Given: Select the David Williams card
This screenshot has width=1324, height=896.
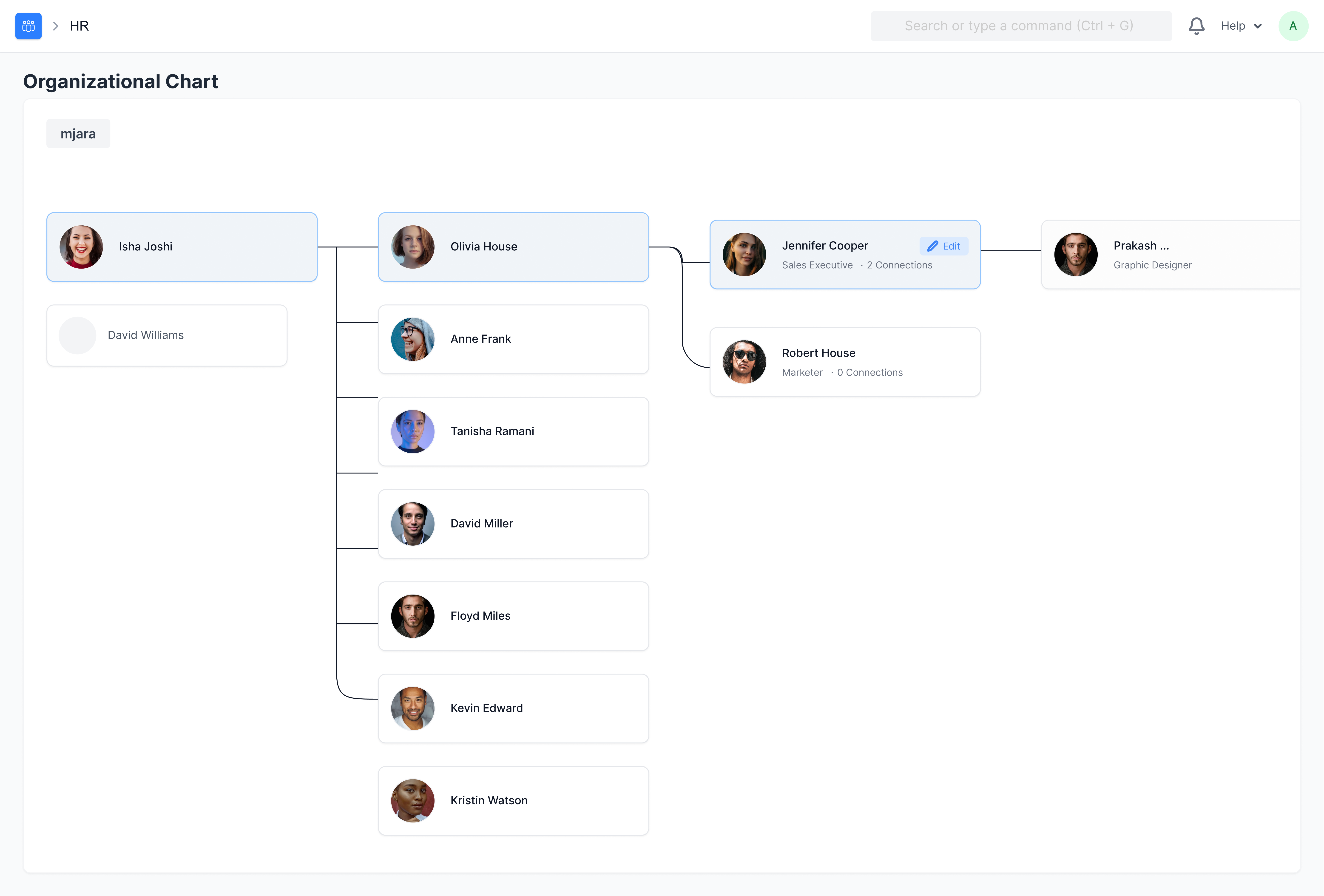Looking at the screenshot, I should [166, 335].
